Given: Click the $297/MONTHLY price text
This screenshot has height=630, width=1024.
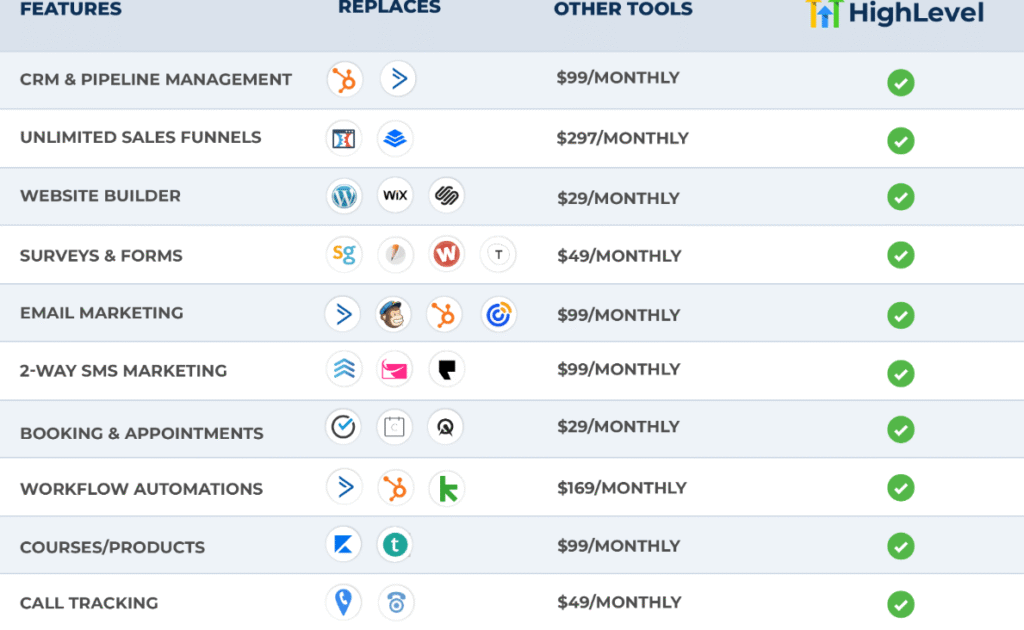Looking at the screenshot, I should 622,138.
